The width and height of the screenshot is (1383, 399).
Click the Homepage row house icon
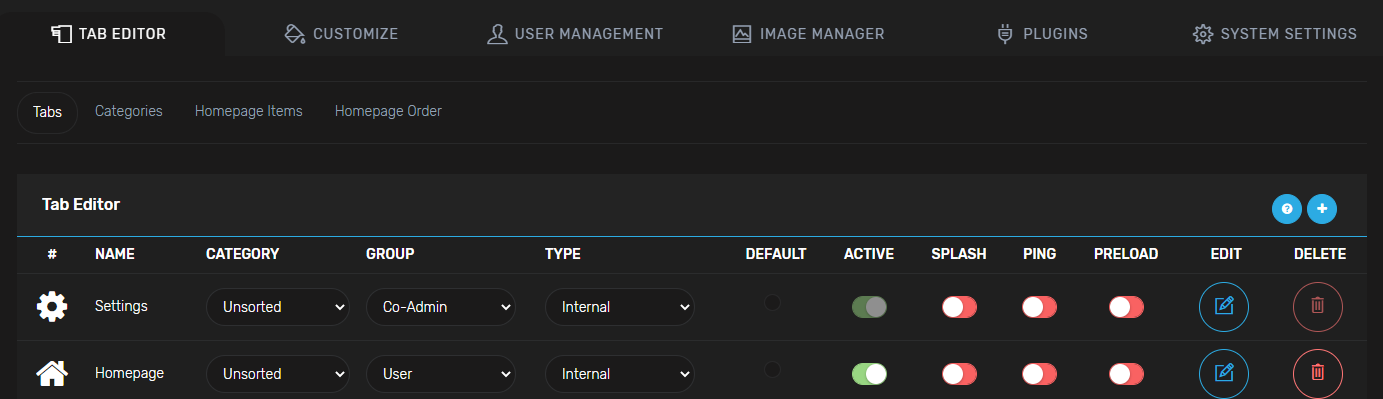(52, 374)
